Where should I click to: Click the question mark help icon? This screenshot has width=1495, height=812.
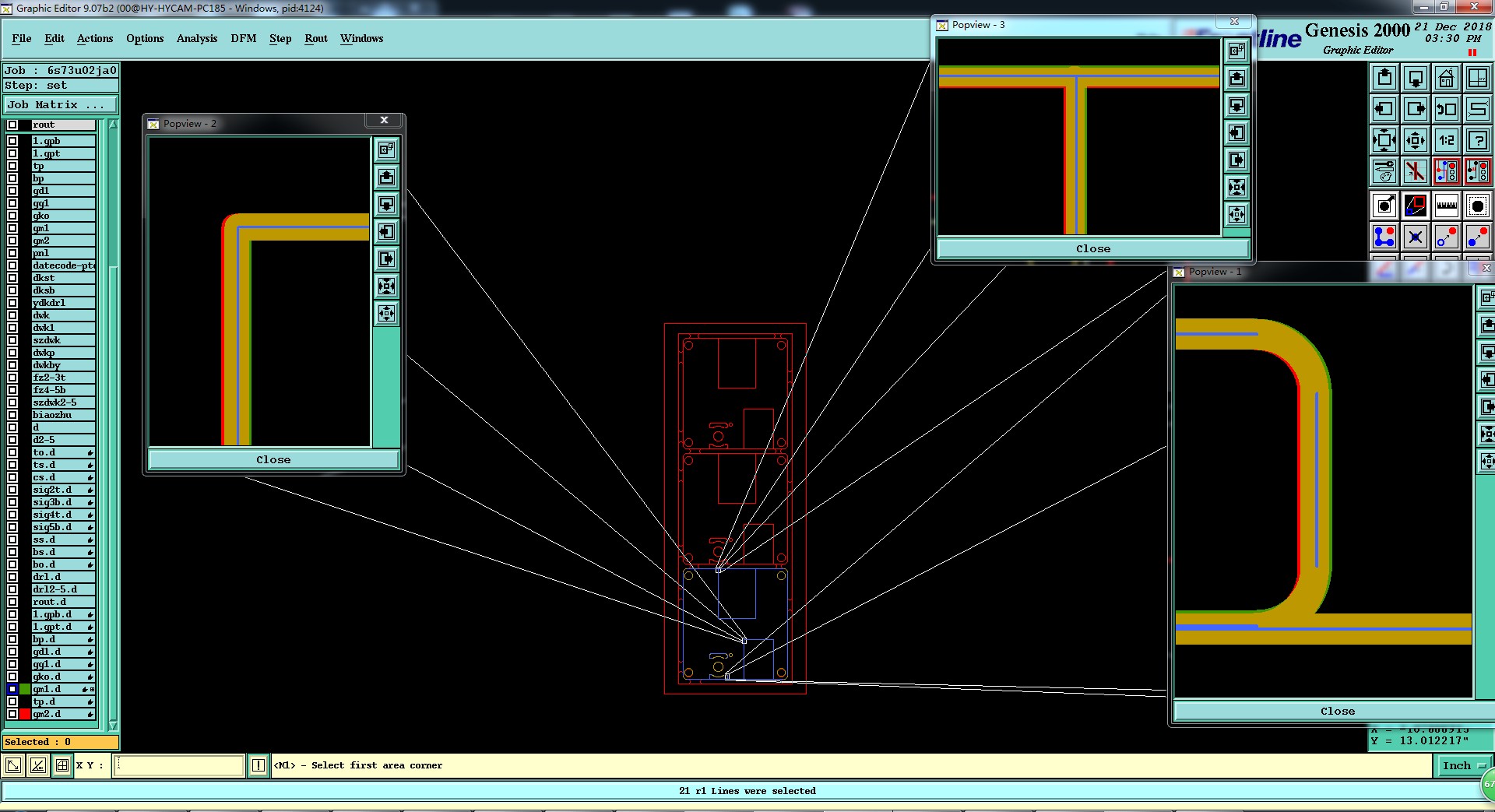click(x=1478, y=140)
